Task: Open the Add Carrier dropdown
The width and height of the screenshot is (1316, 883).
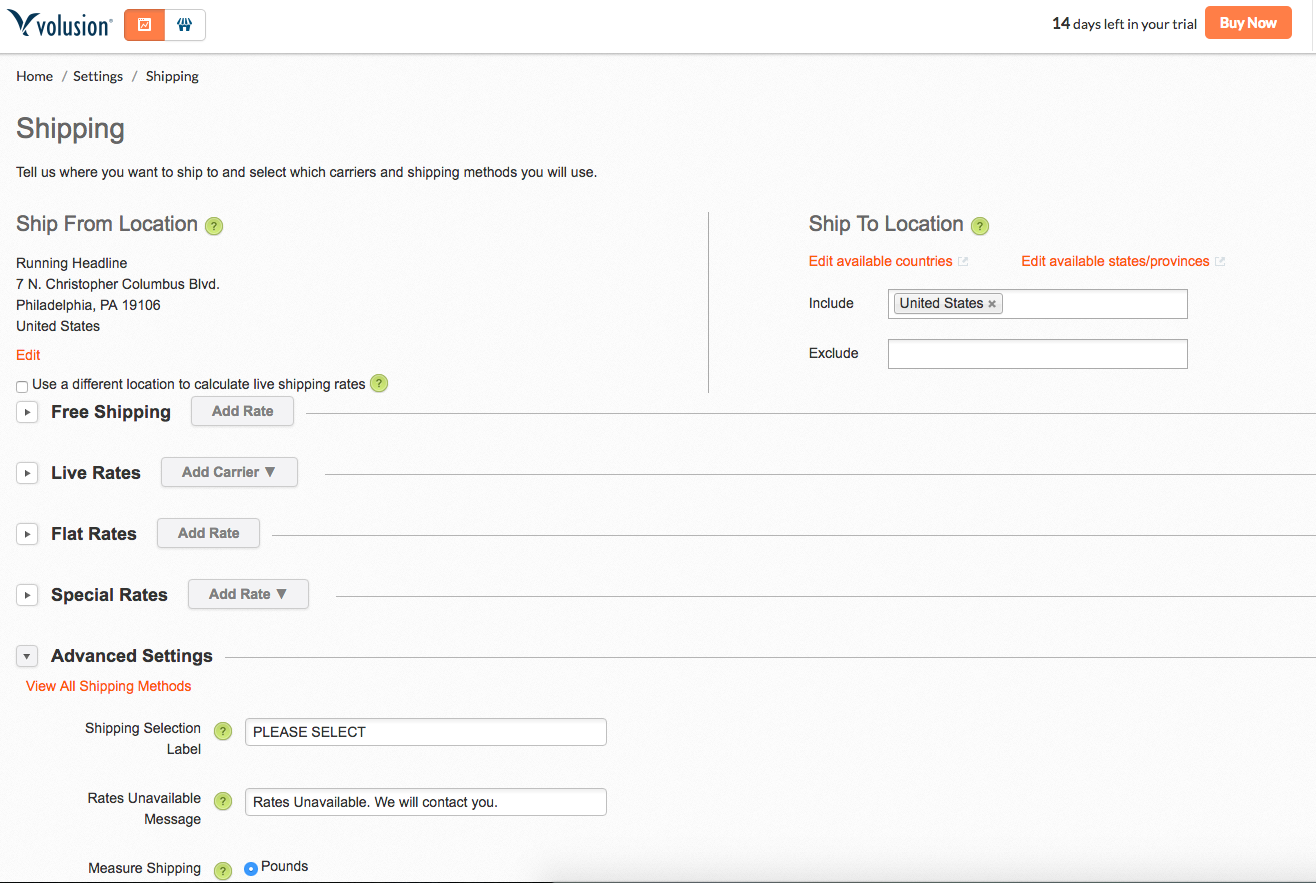Action: point(229,472)
